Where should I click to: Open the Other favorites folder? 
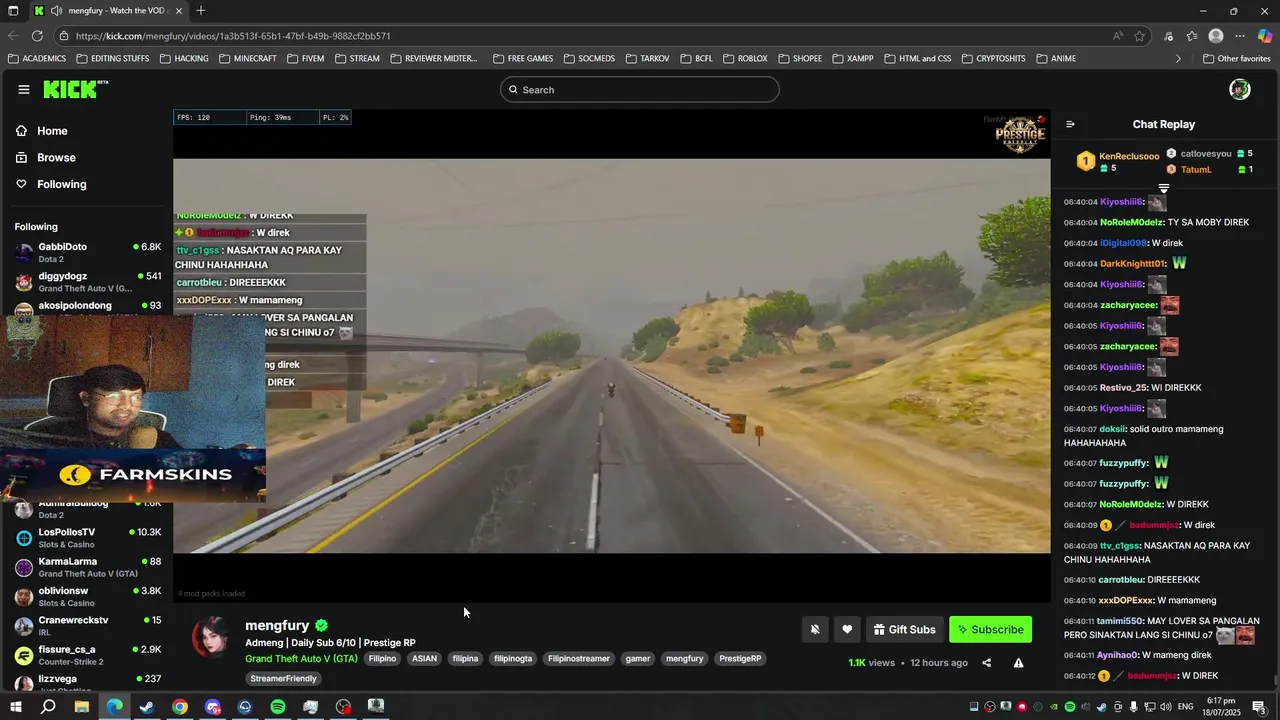(x=1236, y=59)
